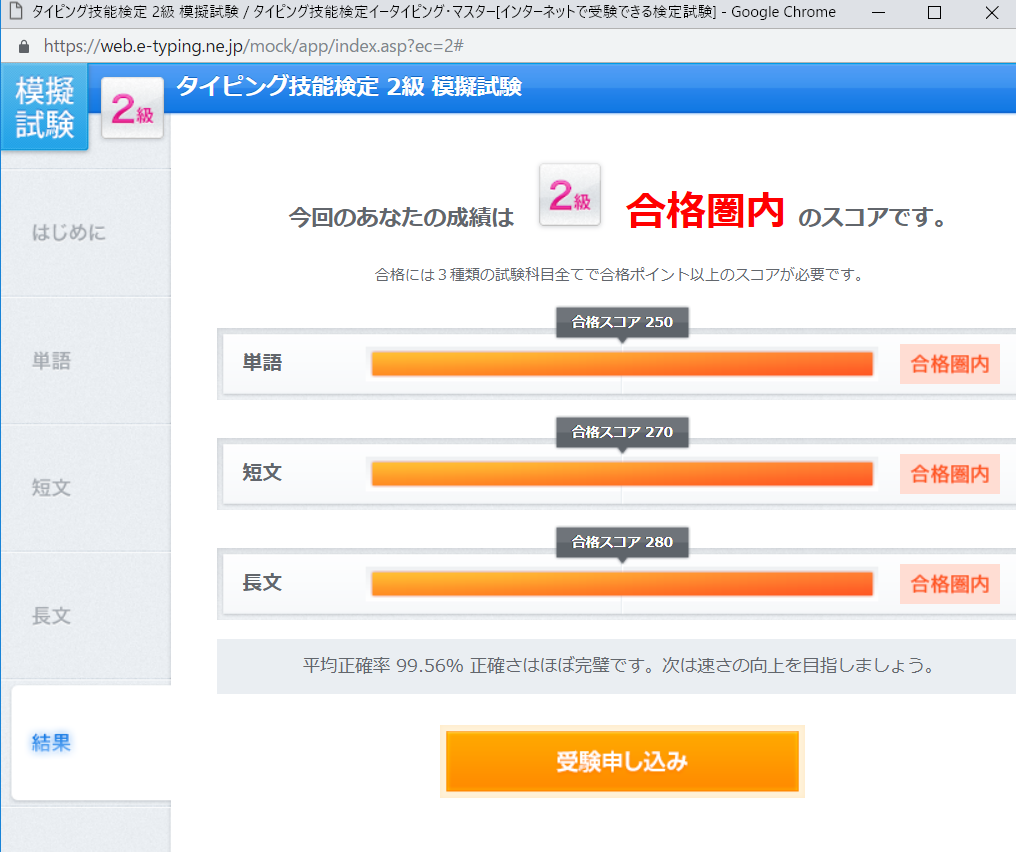This screenshot has height=852, width=1016.
Task: Click the page icon in the window title bar
Action: tap(13, 13)
